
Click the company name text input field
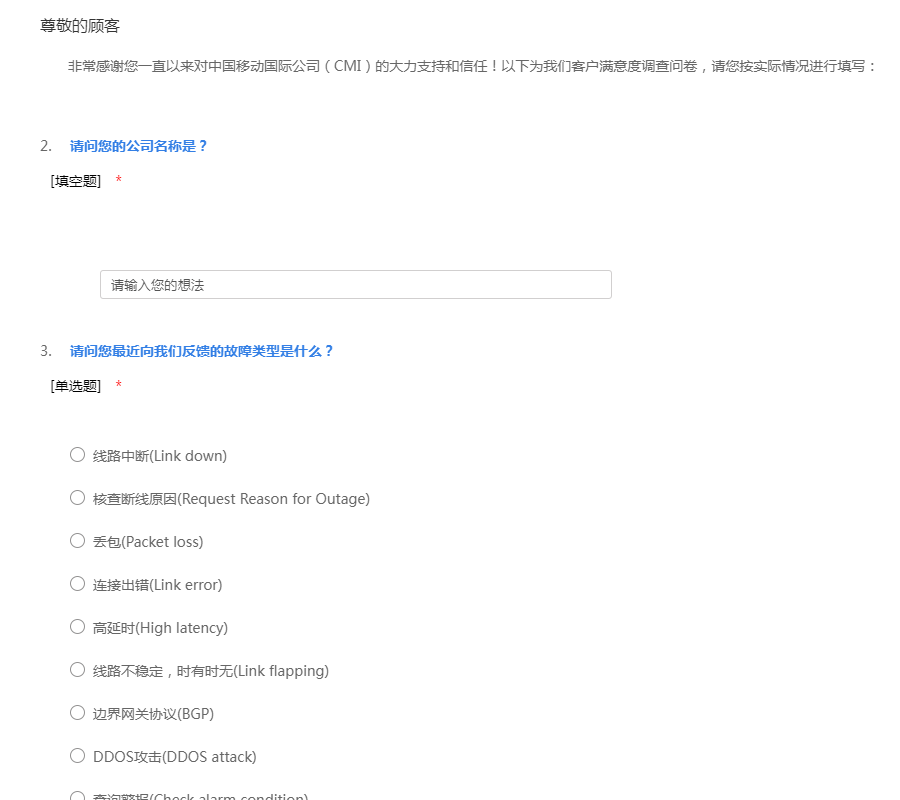[x=355, y=285]
